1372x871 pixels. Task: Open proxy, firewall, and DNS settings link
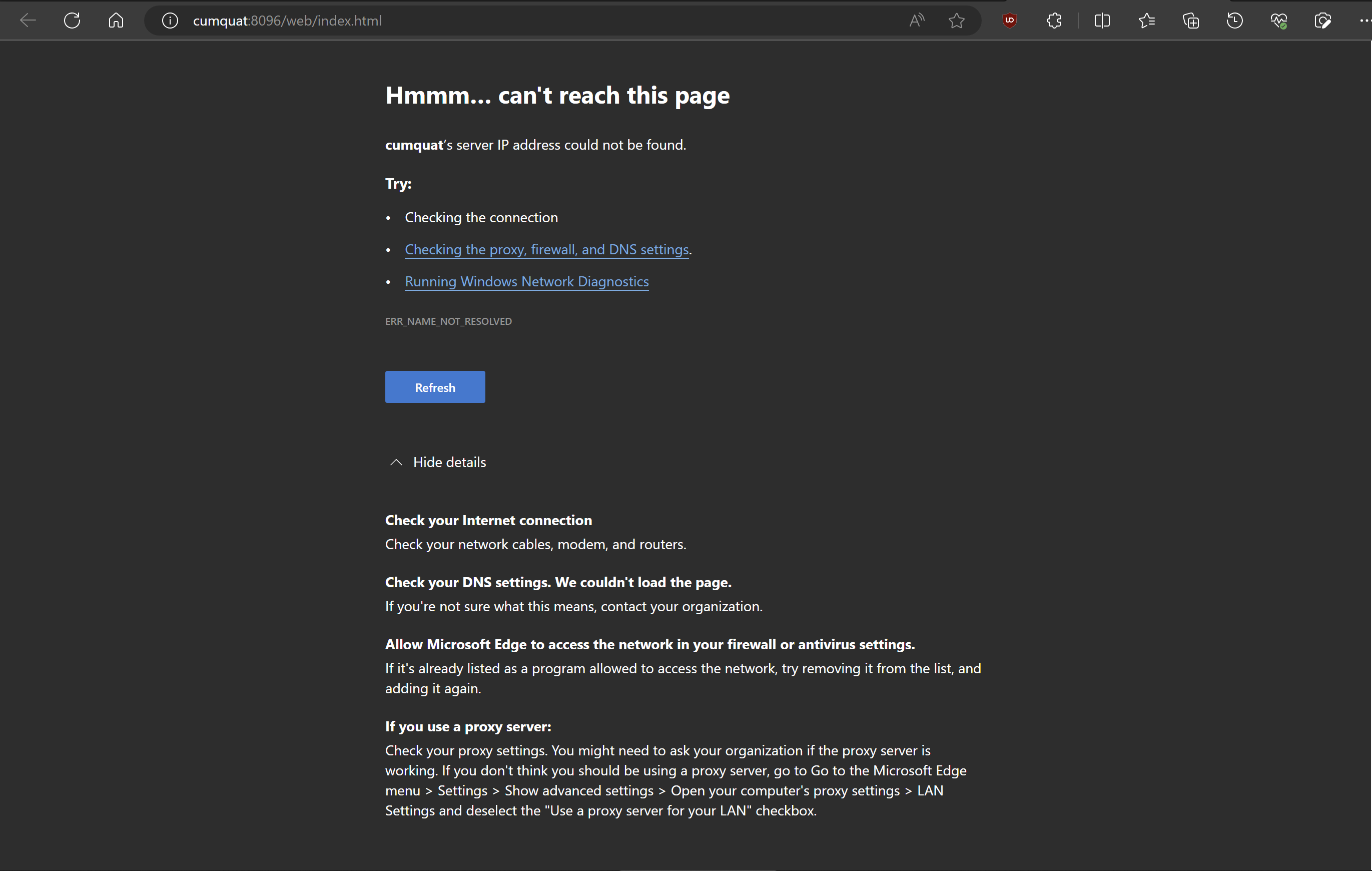pyautogui.click(x=546, y=250)
